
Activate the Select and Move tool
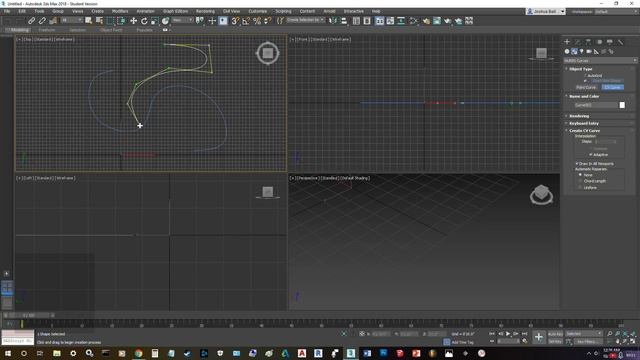point(133,20)
